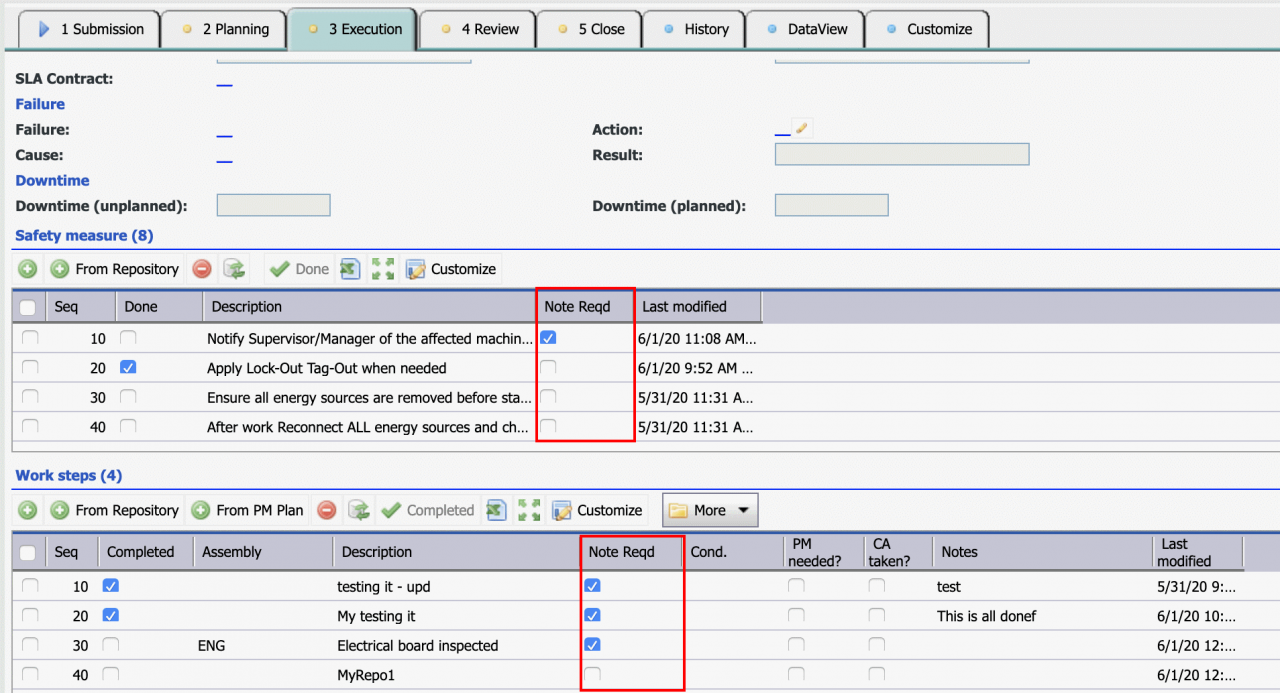This screenshot has width=1280, height=693.
Task: Click 'Apply Lock-Out Tag-Out when needed' description
Action: 327,368
